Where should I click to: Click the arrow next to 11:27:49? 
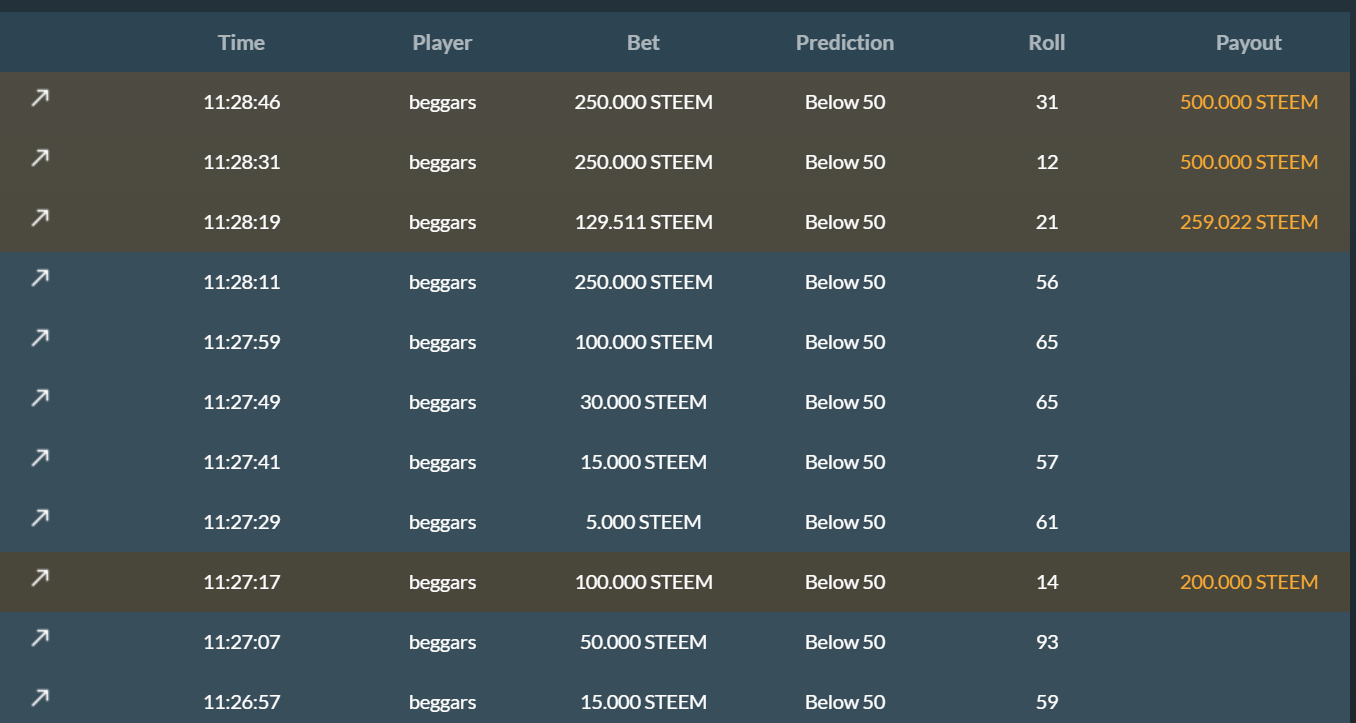(40, 398)
